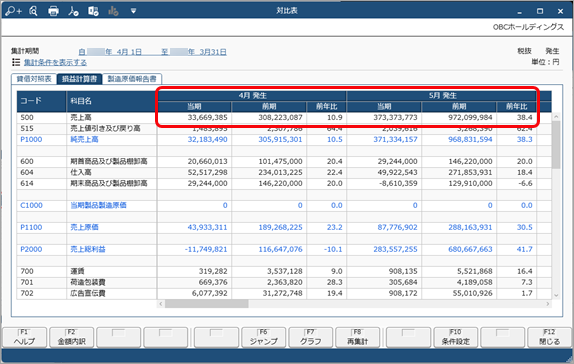Click the list icon beside 集計条件を表示する
This screenshot has height=364, width=574.
pos(16,62)
